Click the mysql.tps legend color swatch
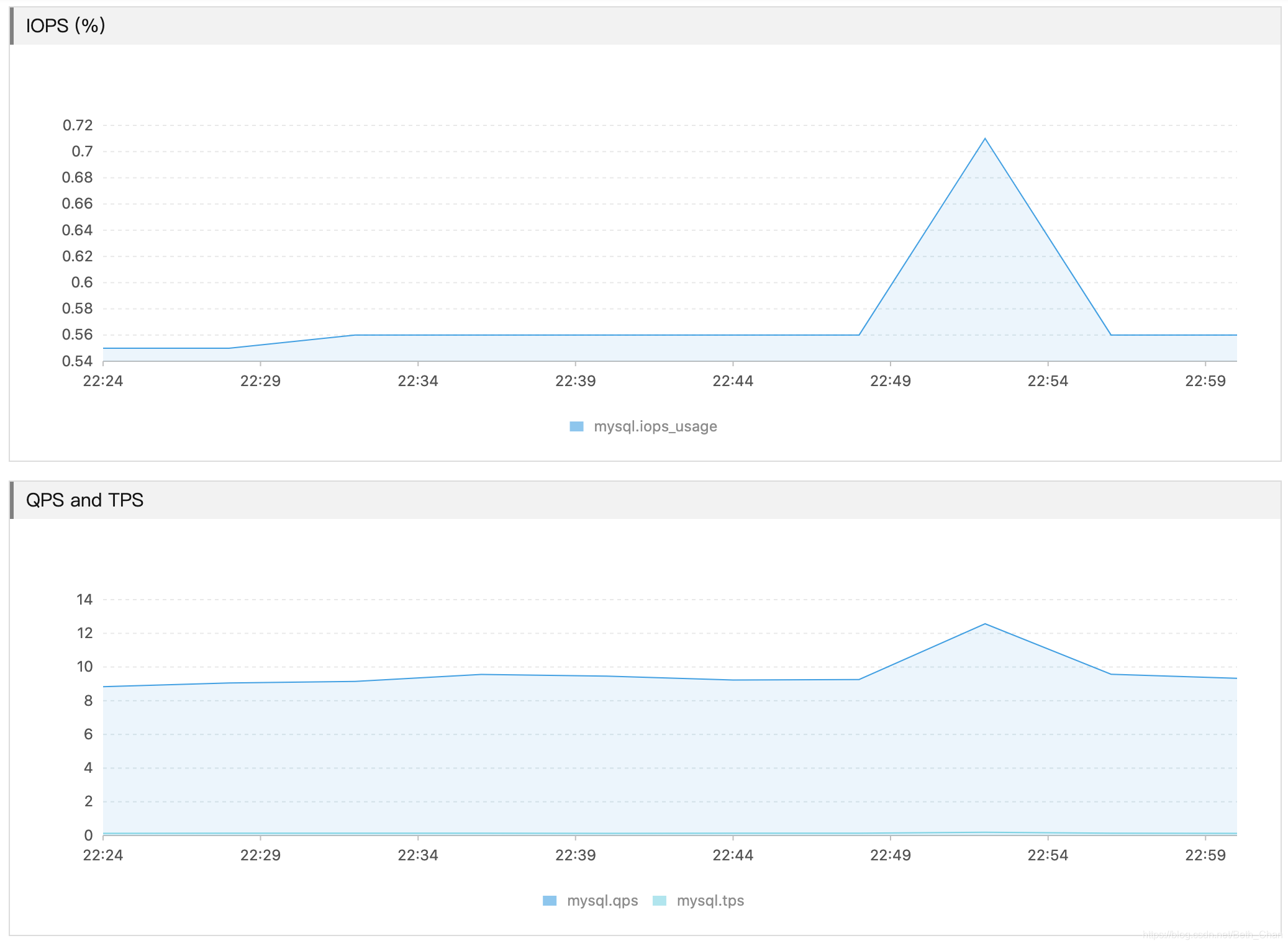Viewport: 1288px width, 946px height. (660, 901)
